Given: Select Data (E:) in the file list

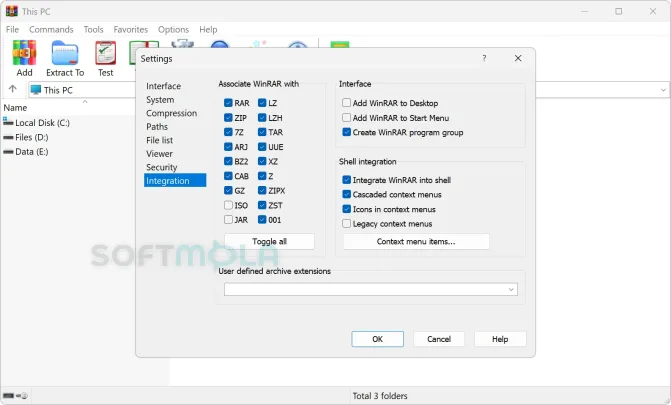Looking at the screenshot, I should (32, 152).
